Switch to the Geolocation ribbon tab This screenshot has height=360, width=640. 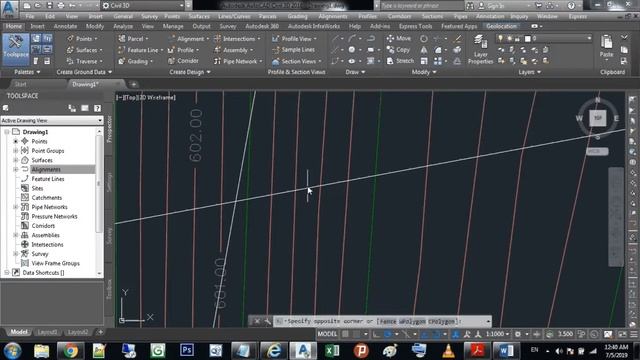click(x=501, y=26)
